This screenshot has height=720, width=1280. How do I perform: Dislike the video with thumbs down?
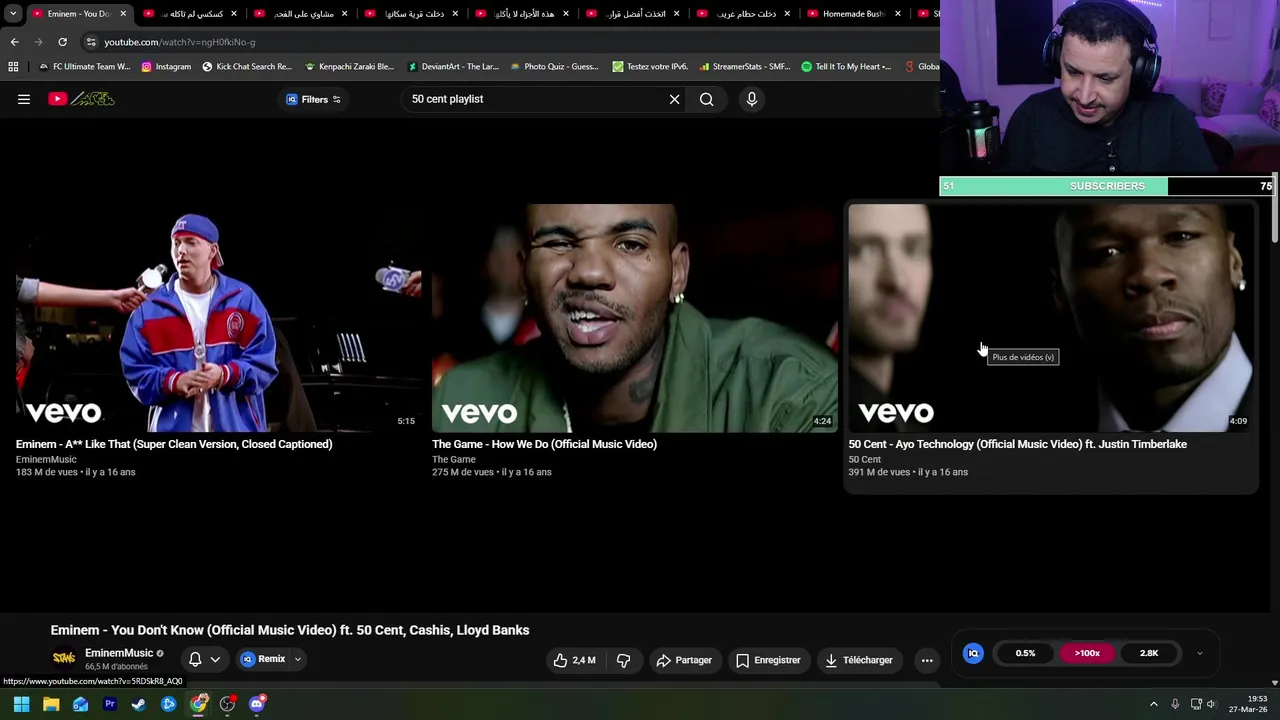[x=623, y=660]
